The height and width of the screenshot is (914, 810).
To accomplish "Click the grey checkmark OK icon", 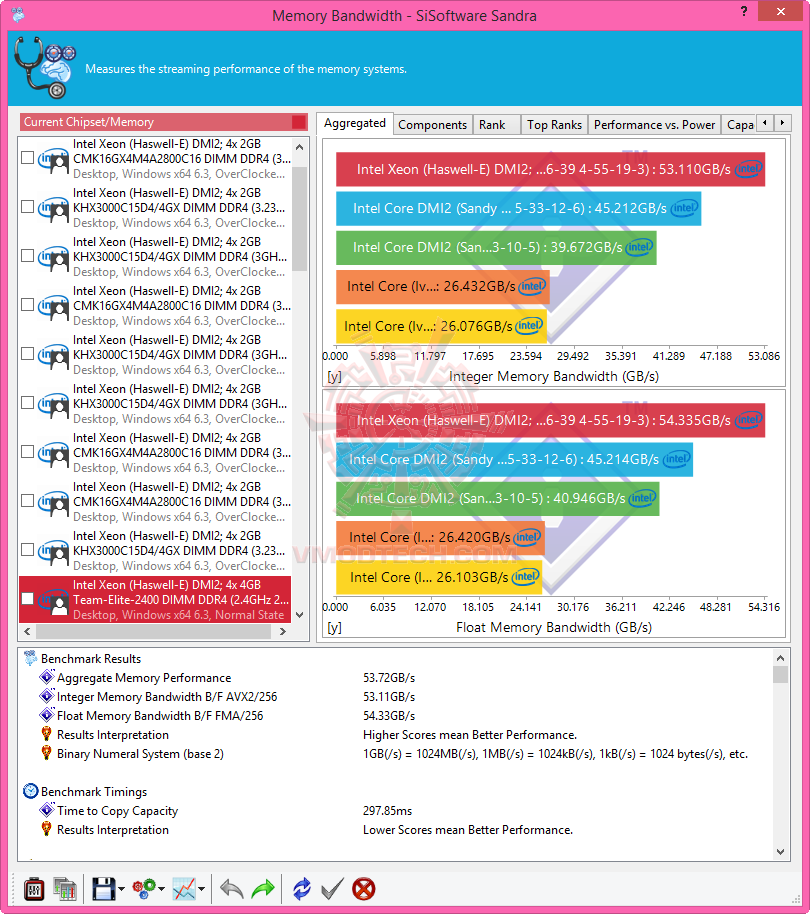I will pyautogui.click(x=332, y=889).
